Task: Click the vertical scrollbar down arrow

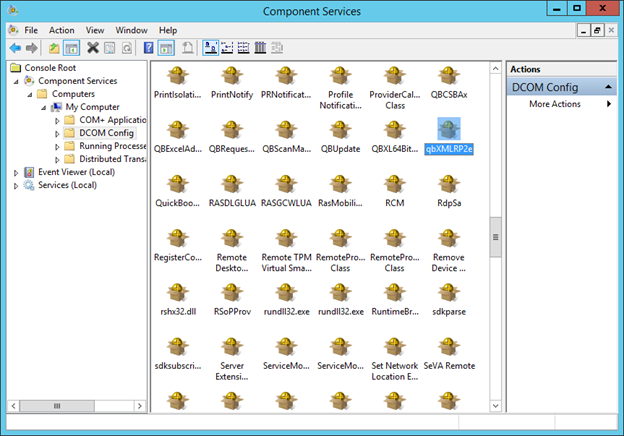Action: 495,405
